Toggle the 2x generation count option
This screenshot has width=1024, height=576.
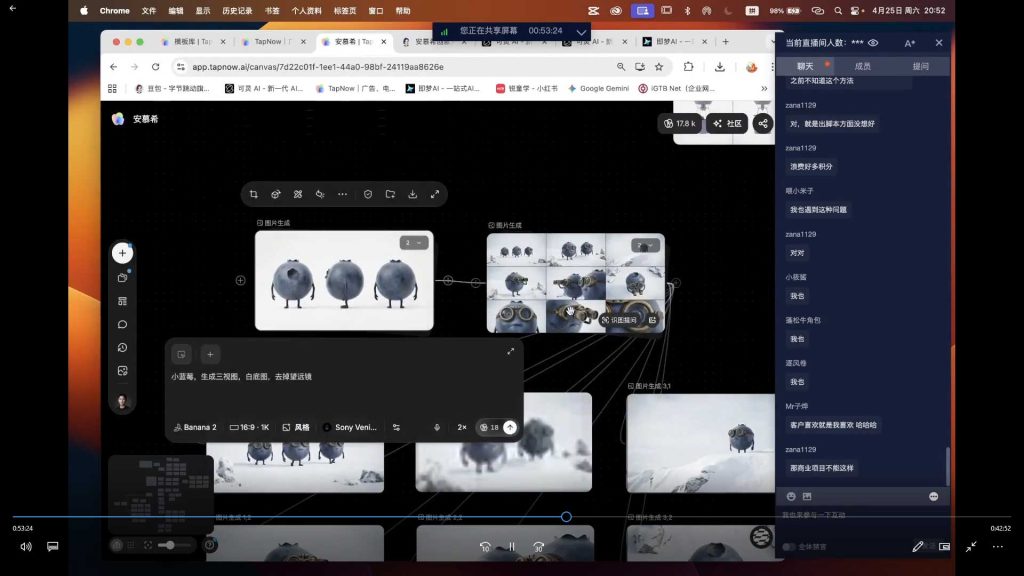tap(462, 427)
